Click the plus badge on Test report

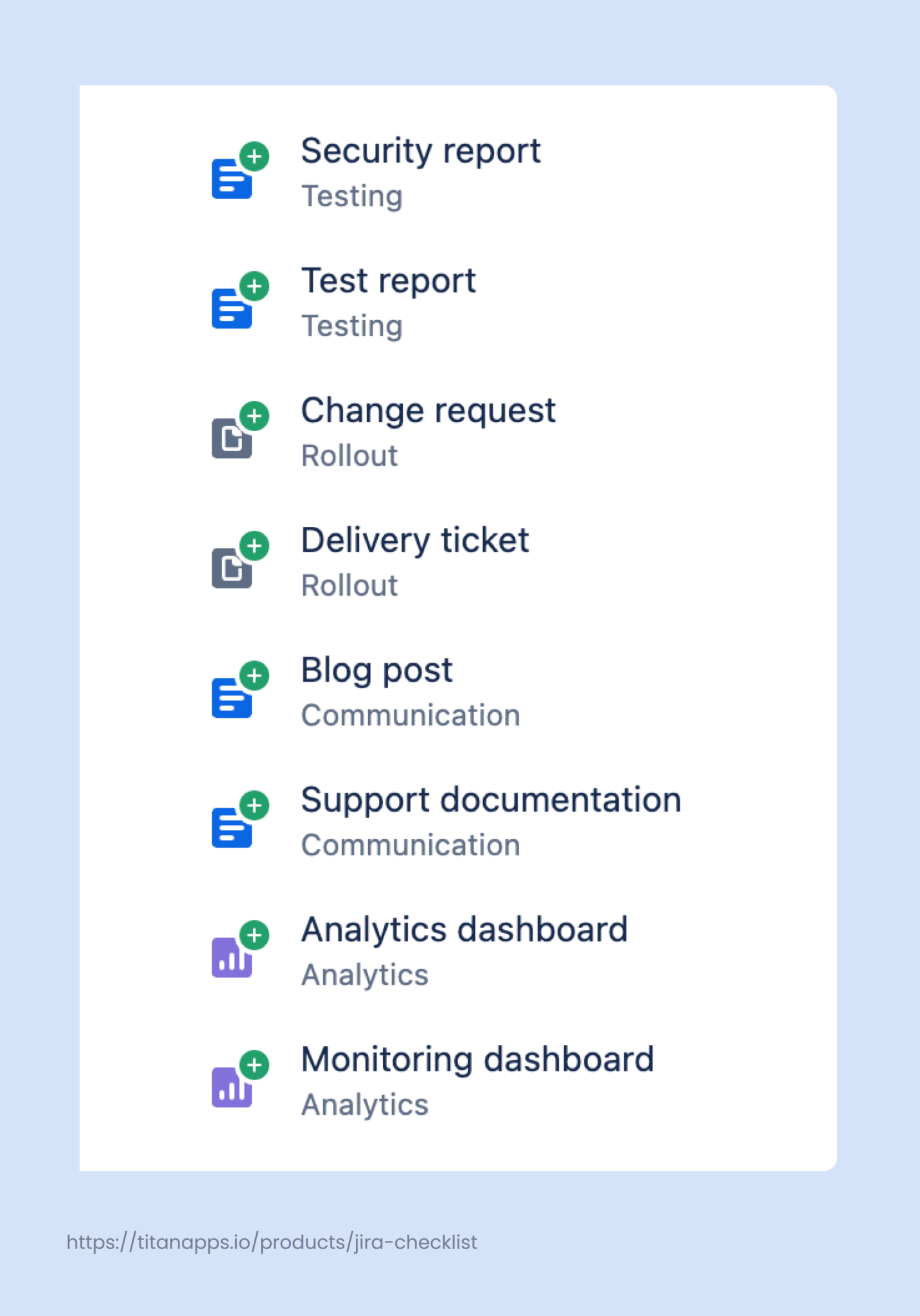pyautogui.click(x=255, y=286)
